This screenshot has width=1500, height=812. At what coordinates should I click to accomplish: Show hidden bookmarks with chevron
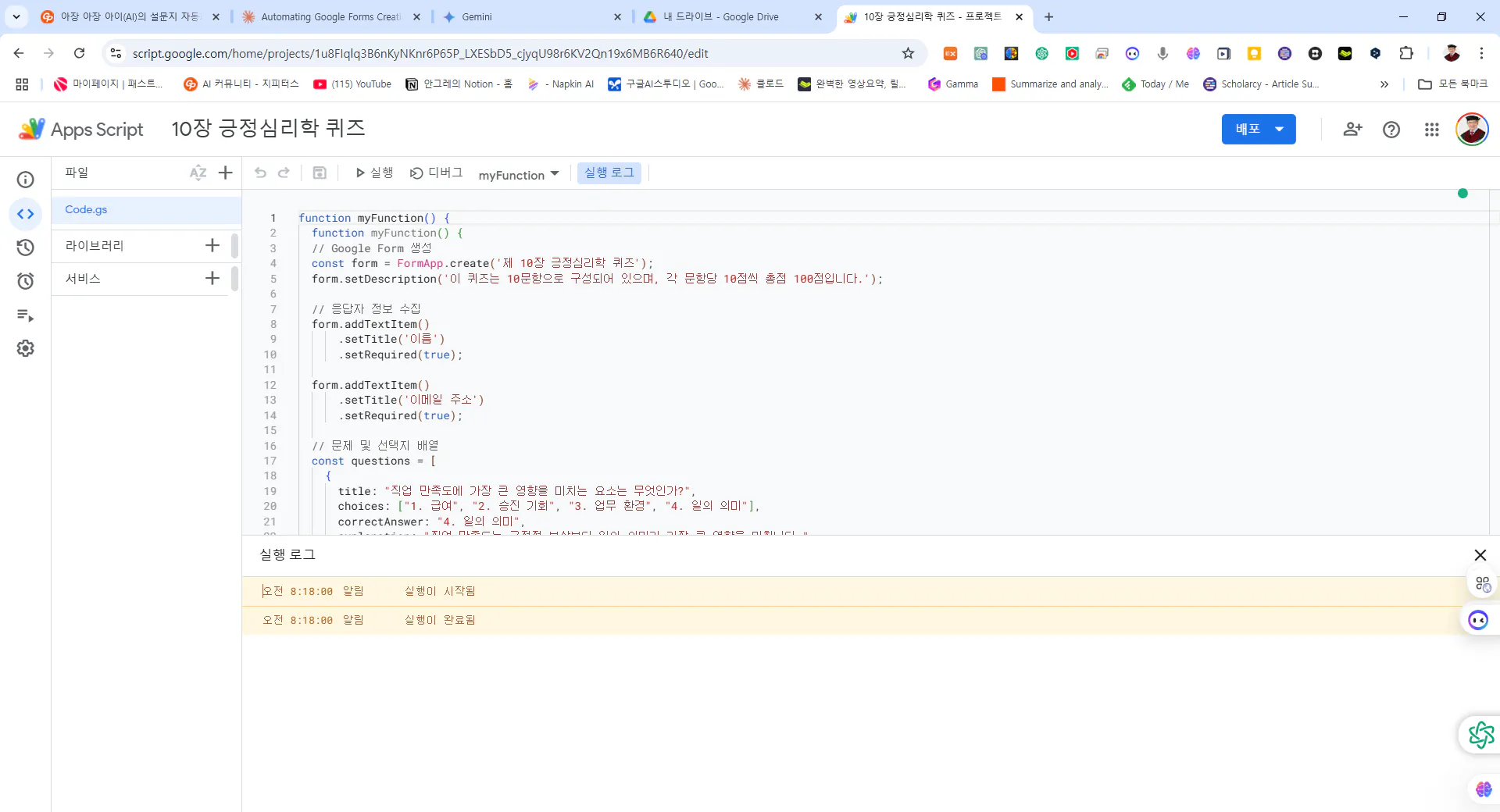pyautogui.click(x=1384, y=84)
